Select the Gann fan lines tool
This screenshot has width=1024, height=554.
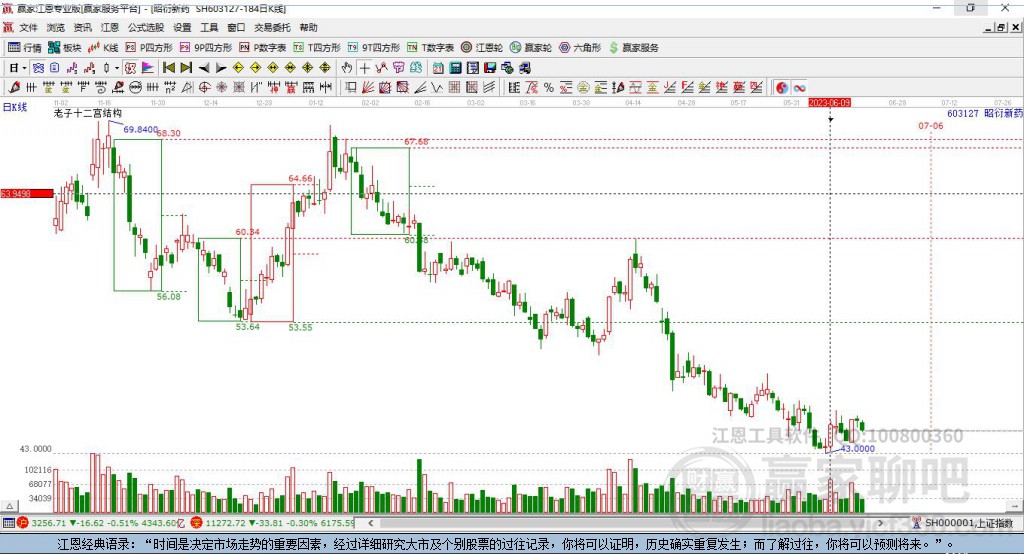(x=368, y=88)
